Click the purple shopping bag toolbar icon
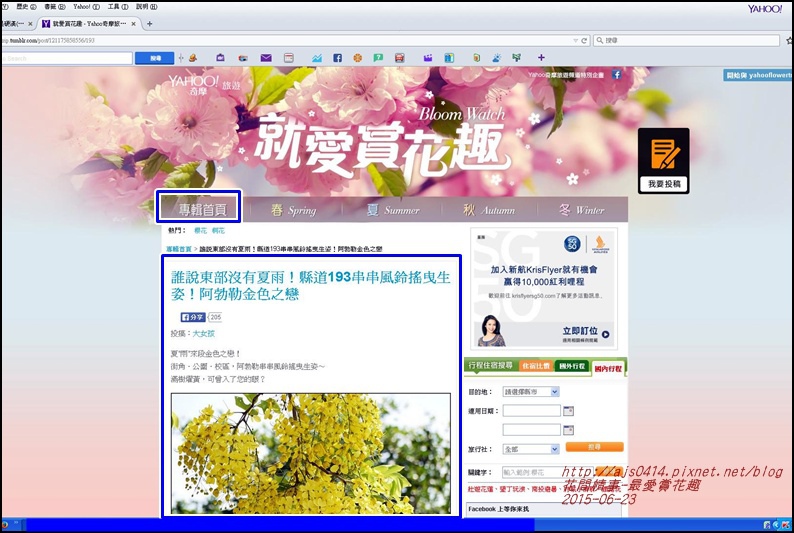 (220, 58)
